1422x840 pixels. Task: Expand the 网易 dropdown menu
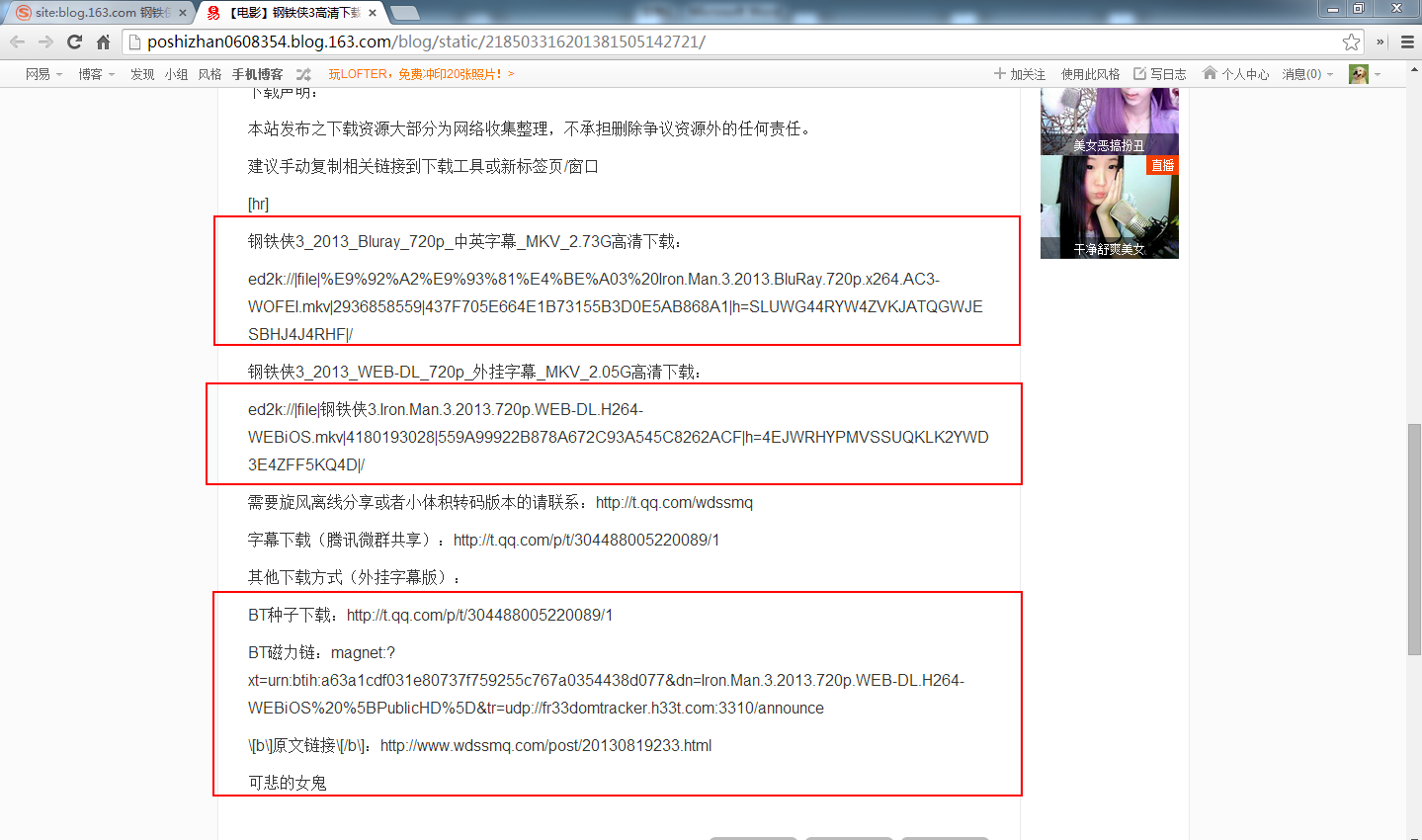coord(43,74)
